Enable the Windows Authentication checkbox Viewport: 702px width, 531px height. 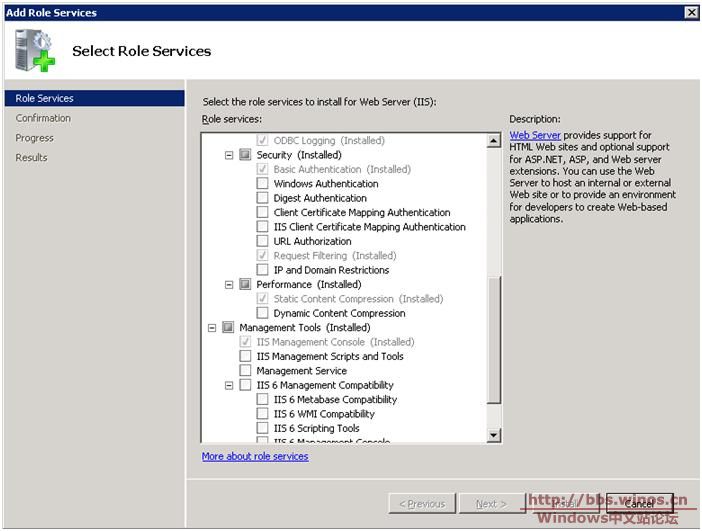tap(262, 184)
